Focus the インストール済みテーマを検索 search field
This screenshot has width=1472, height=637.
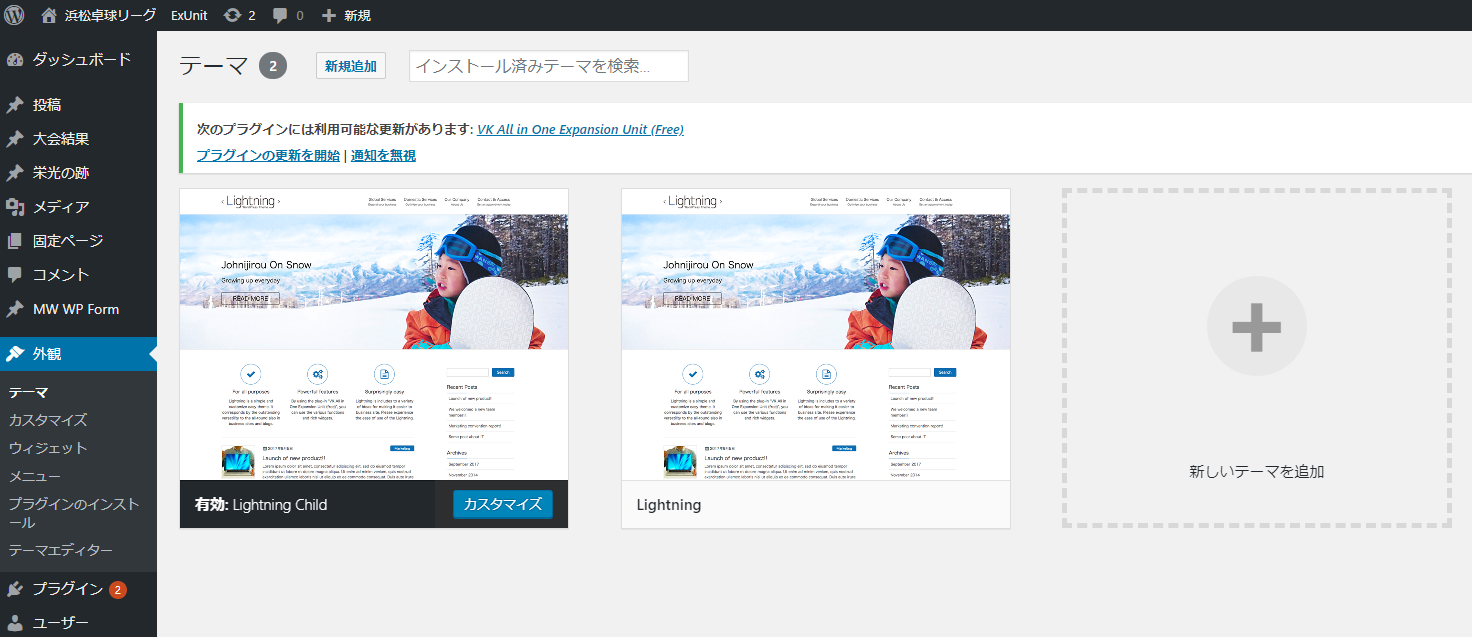[548, 66]
